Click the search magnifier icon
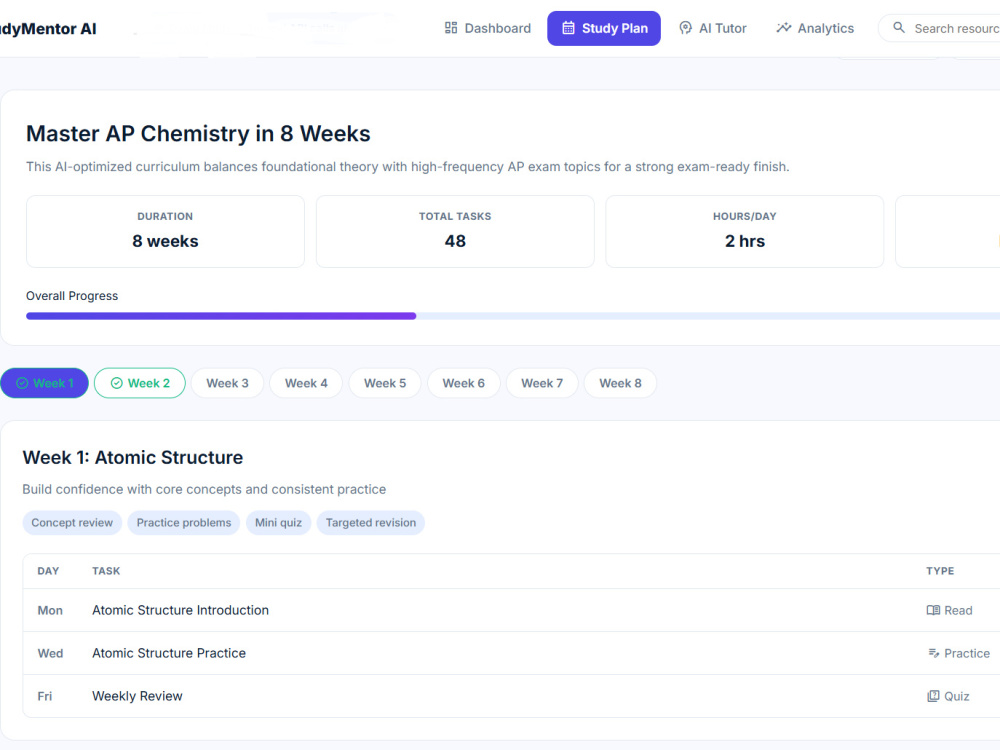The image size is (1000, 750). coord(899,27)
